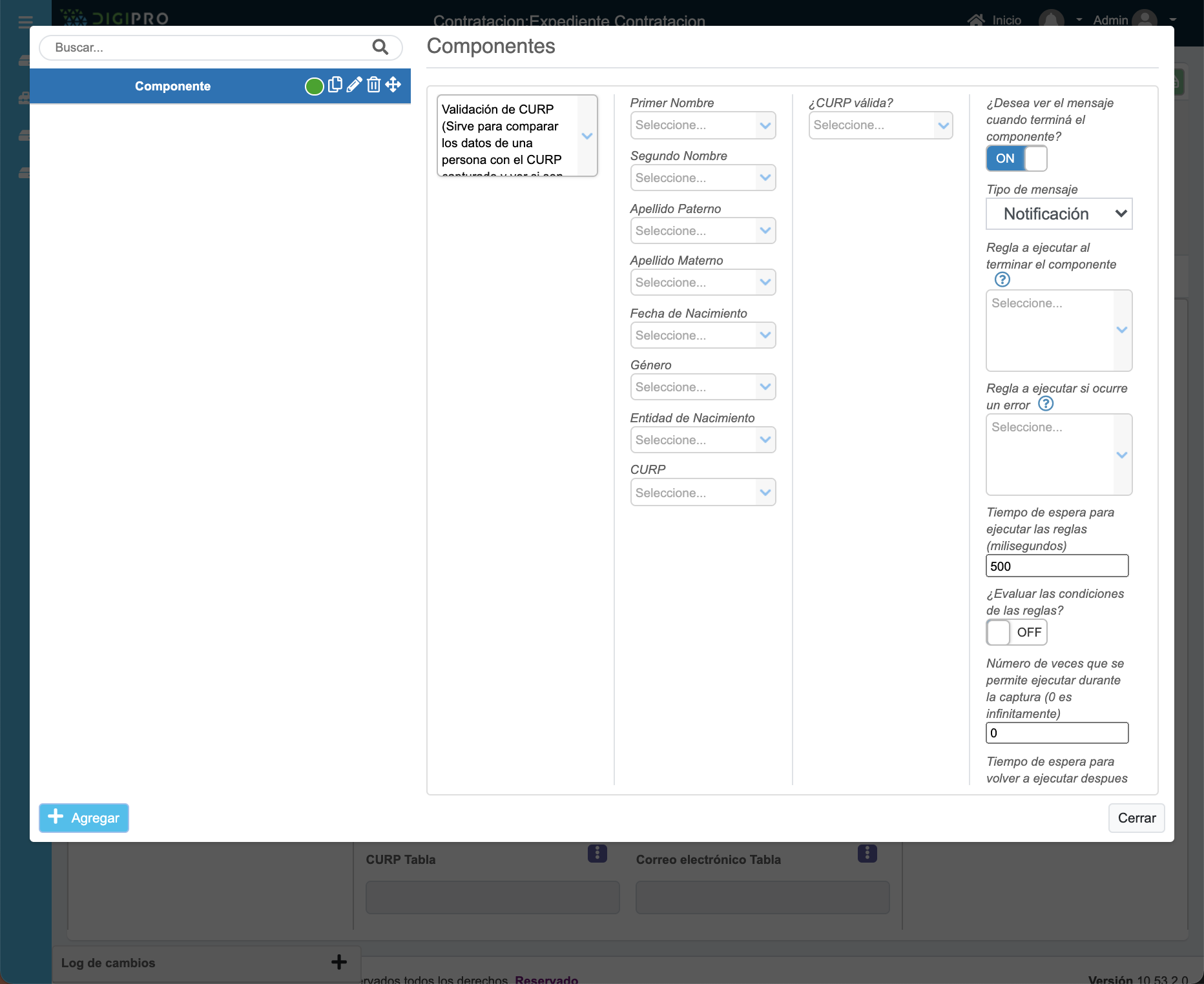Screen dimensions: 1204x984
Task: Expand the Tipo de mensaje Notificación selector
Action: coord(1059,214)
